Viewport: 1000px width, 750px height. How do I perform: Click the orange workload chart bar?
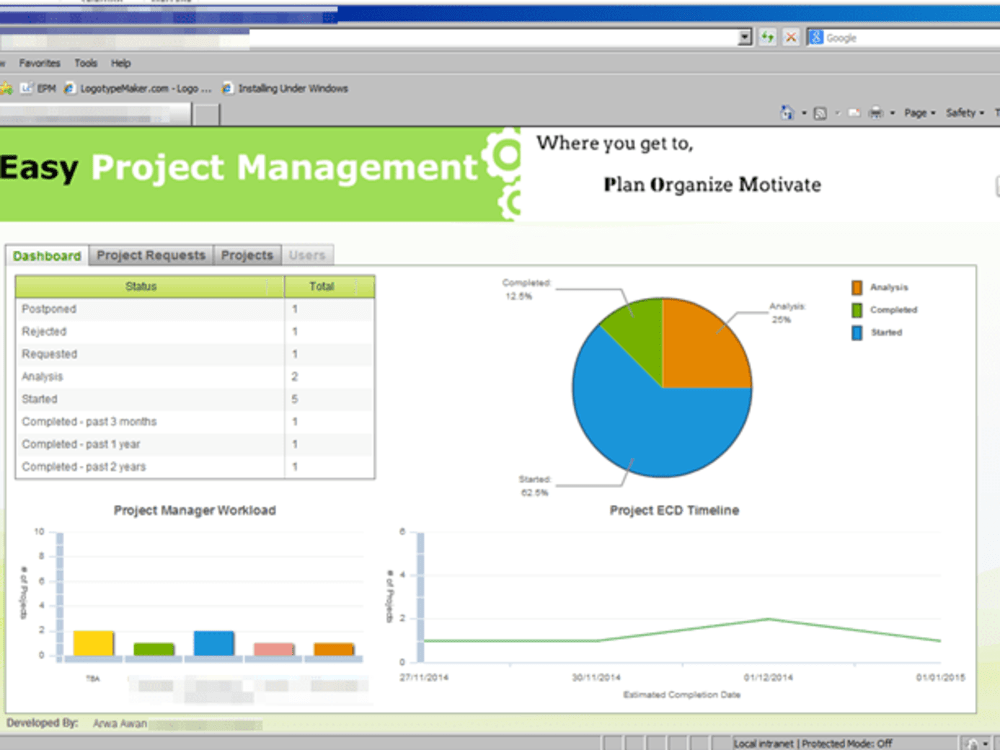[334, 649]
